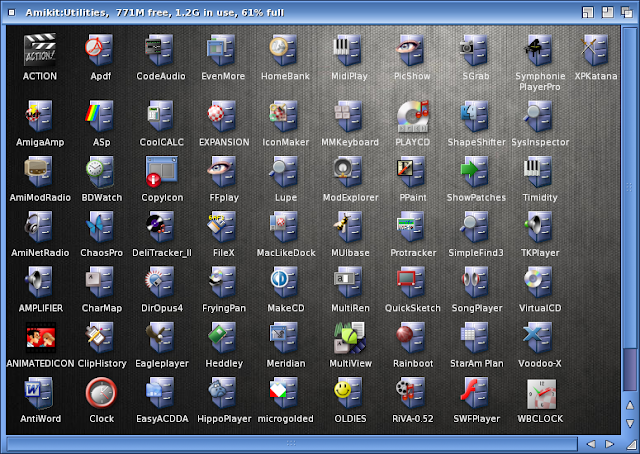Open the QuickSketch drawer
This screenshot has height=454, width=640.
(411, 283)
